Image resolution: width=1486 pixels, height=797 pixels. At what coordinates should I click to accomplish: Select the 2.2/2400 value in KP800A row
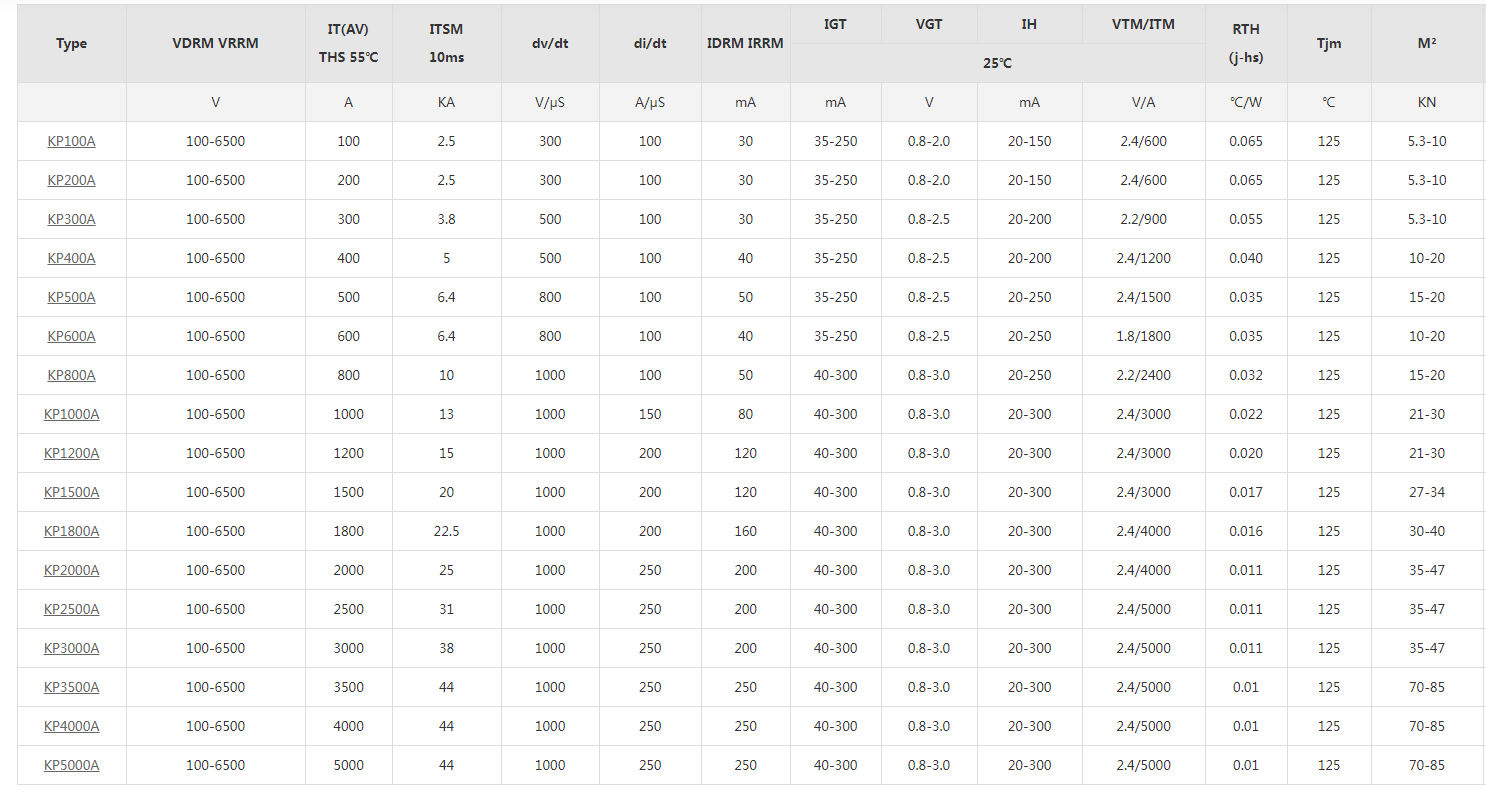tap(1143, 375)
